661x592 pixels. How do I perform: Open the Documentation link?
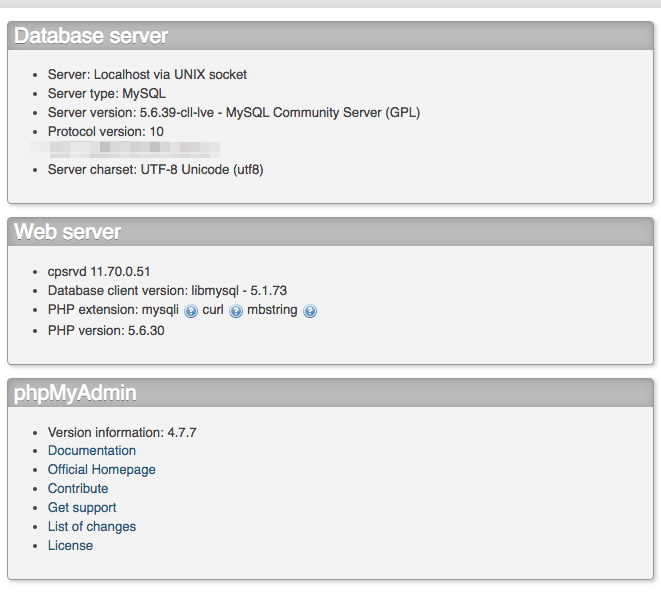tap(92, 450)
